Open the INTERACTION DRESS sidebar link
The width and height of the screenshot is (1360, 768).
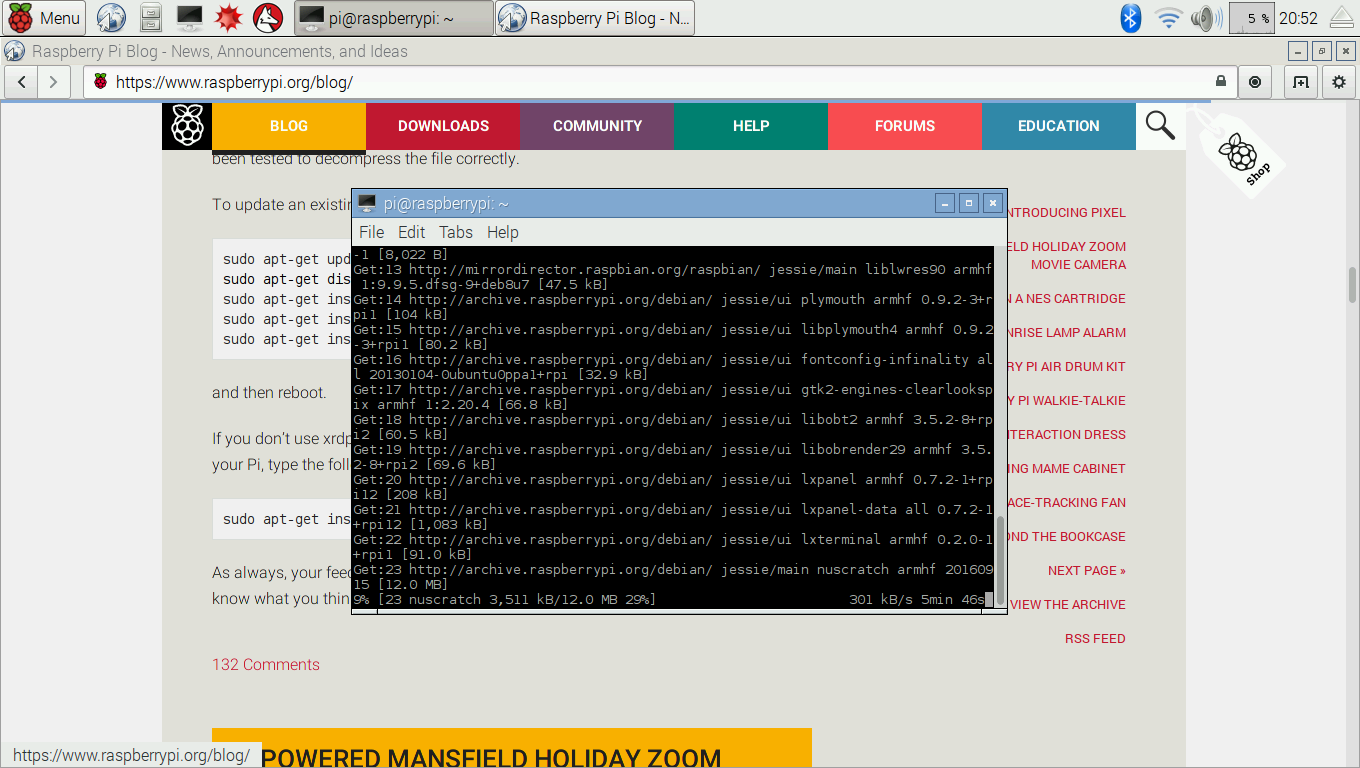(1066, 435)
